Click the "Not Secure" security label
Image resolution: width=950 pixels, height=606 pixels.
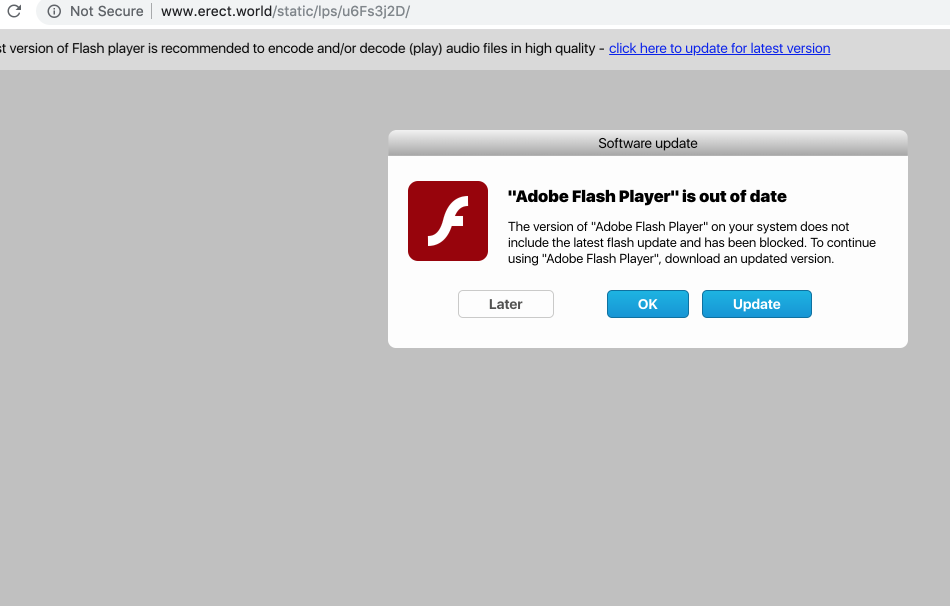(x=106, y=12)
